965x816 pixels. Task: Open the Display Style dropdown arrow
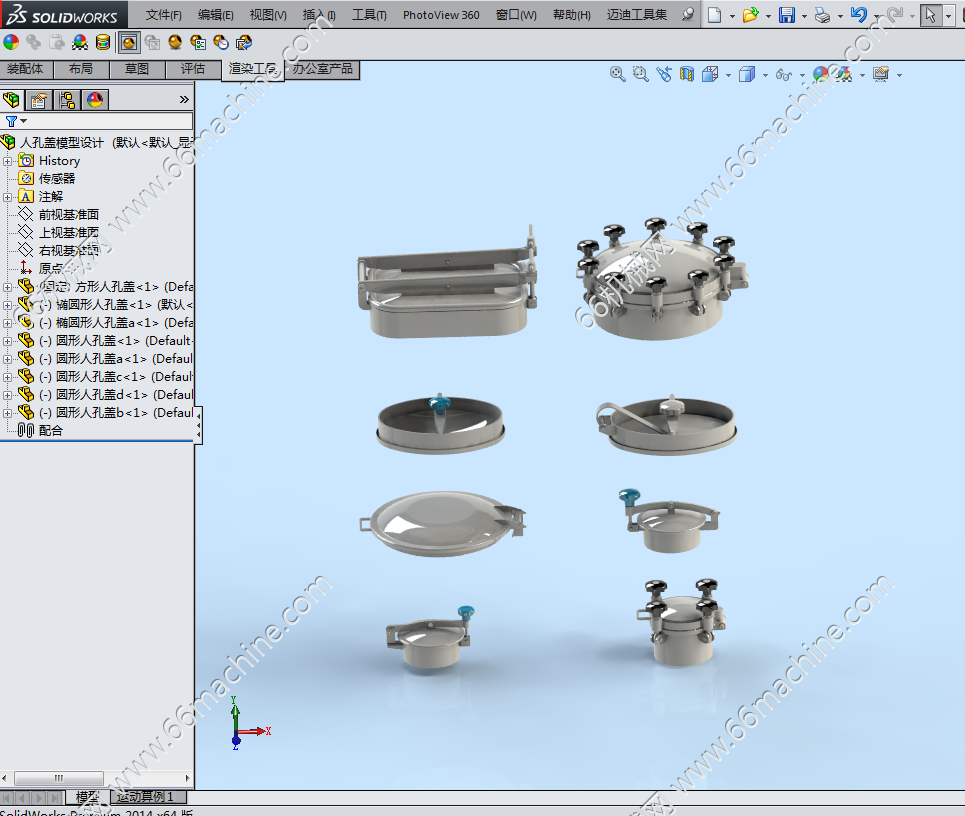765,75
